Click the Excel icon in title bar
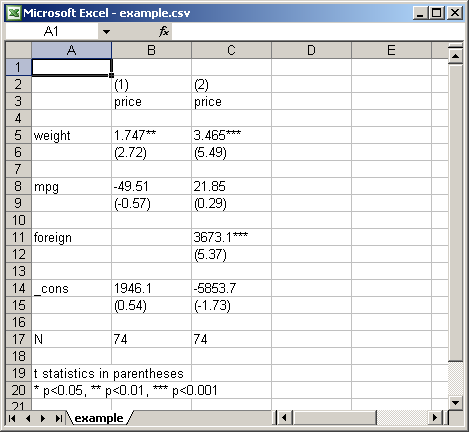The image size is (469, 432). pos(14,13)
